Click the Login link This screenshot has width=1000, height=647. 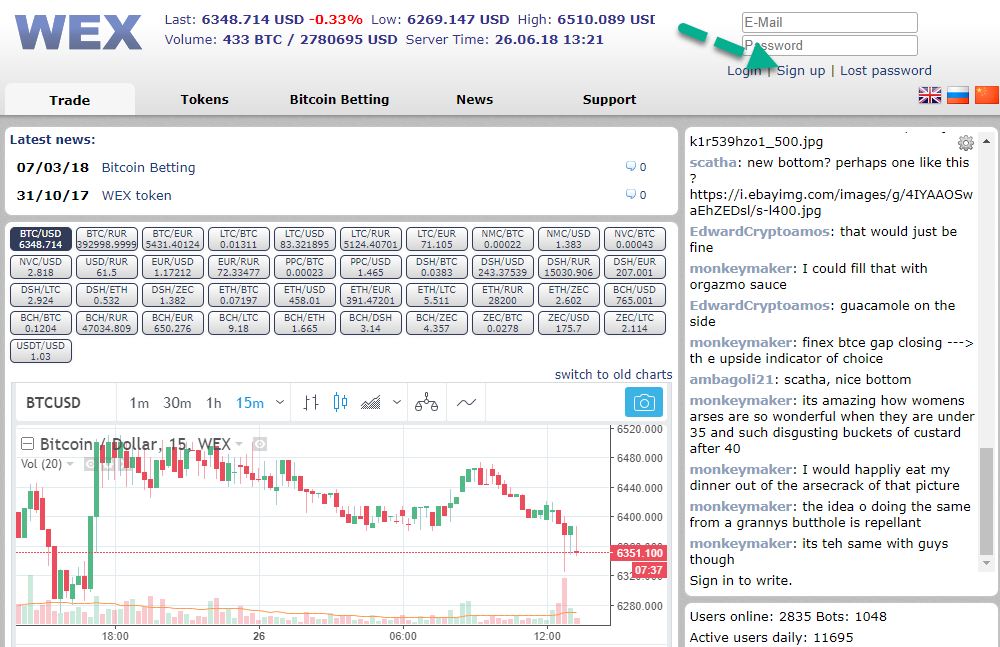point(744,71)
